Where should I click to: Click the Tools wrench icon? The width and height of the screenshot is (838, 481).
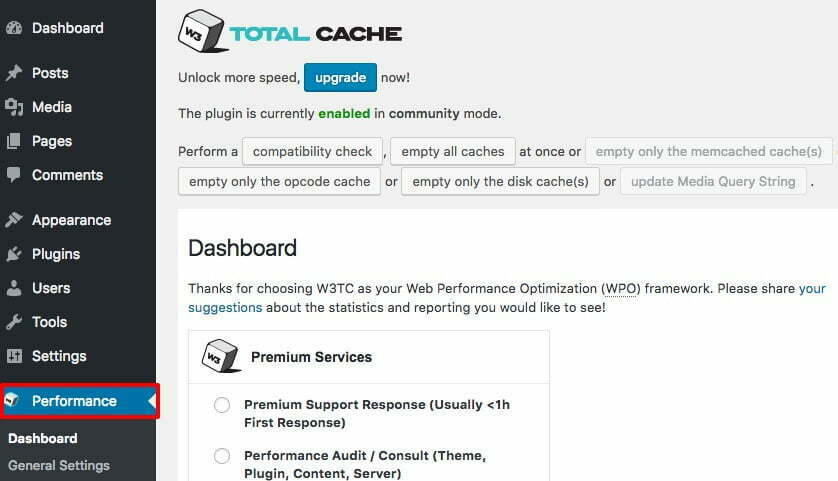pyautogui.click(x=14, y=322)
